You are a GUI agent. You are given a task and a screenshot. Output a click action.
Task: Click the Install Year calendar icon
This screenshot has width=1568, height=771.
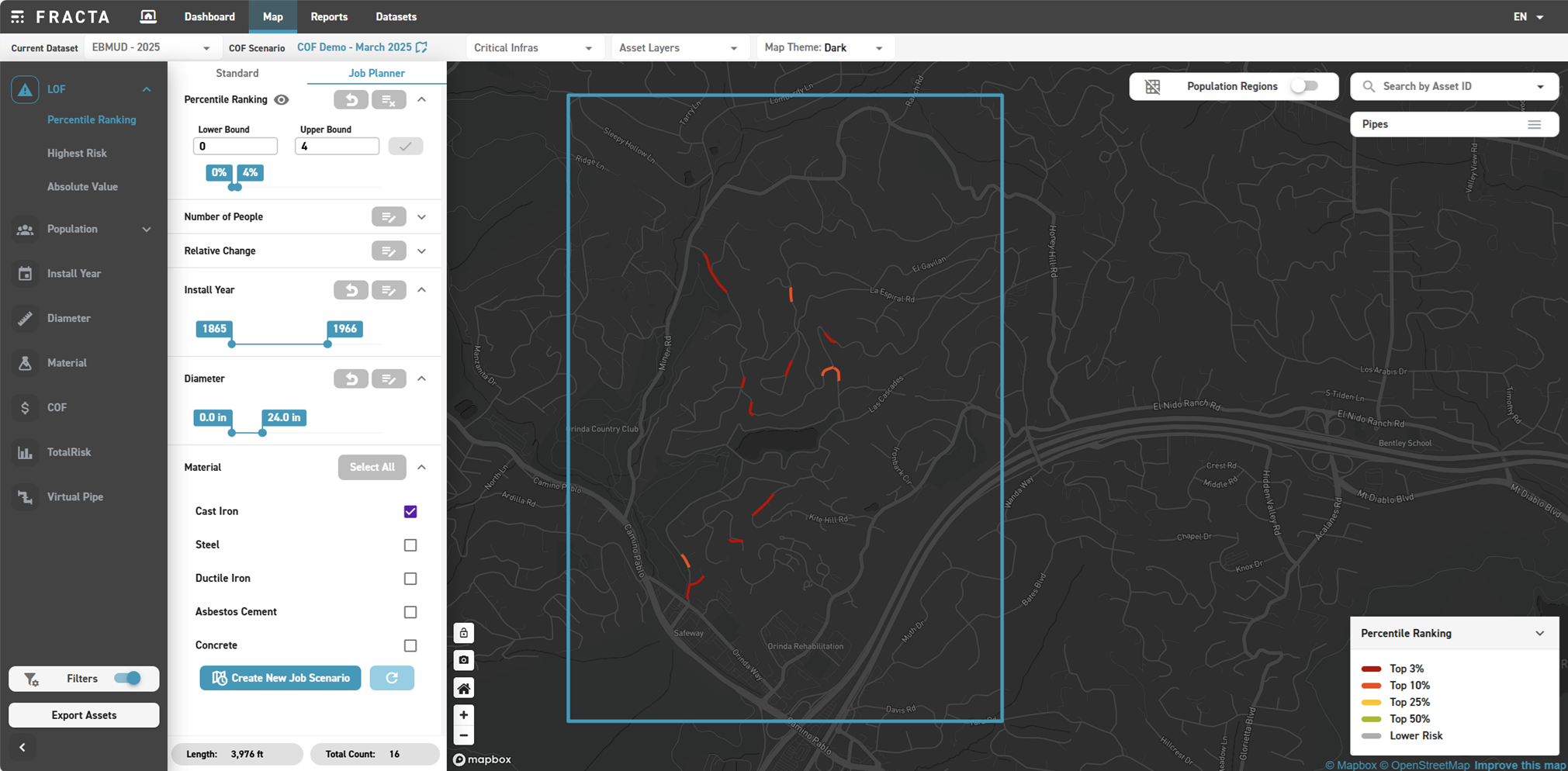pyautogui.click(x=25, y=274)
